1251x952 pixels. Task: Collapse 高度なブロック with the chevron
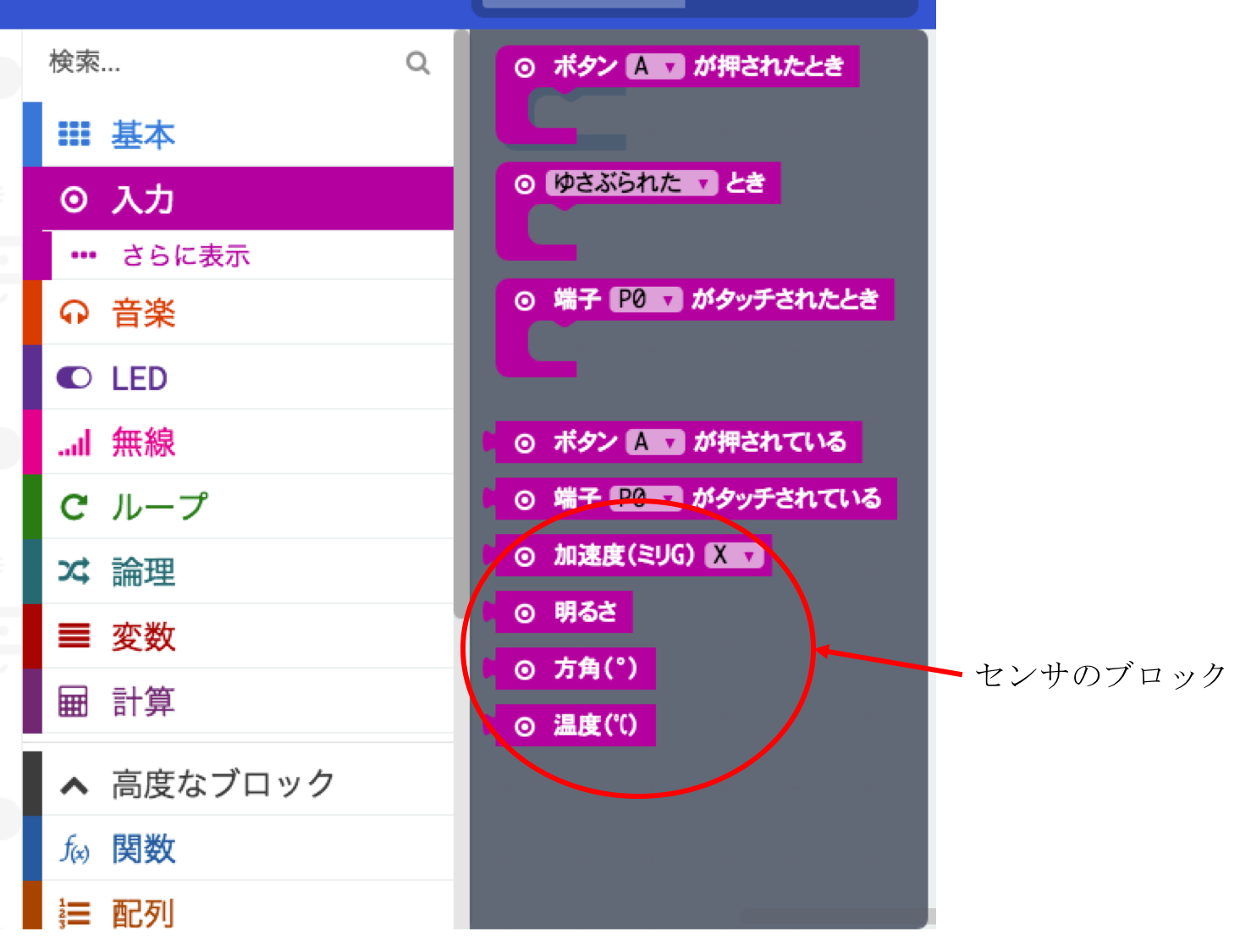(74, 786)
